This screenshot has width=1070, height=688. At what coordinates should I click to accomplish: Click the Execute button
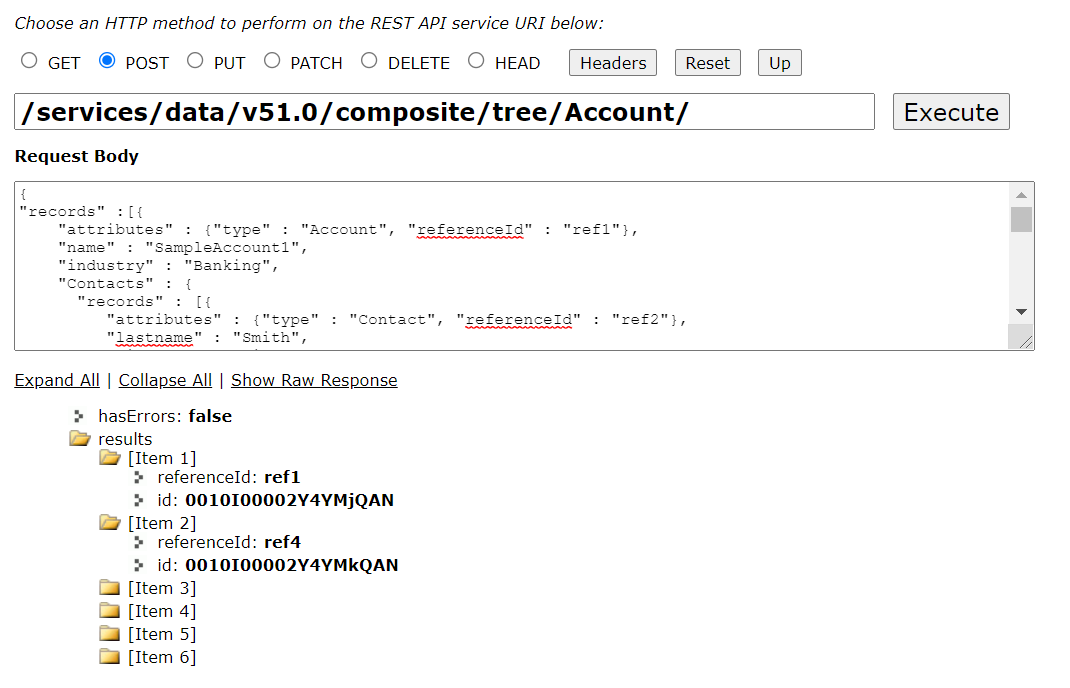[951, 112]
